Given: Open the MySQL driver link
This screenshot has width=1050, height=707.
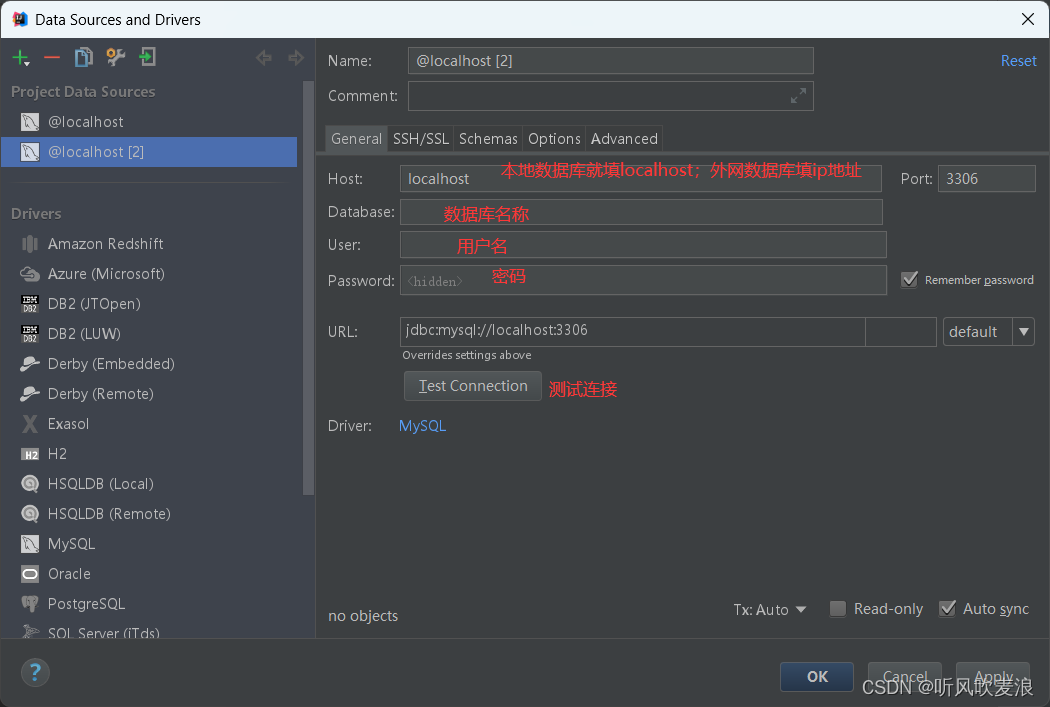Looking at the screenshot, I should (x=423, y=426).
